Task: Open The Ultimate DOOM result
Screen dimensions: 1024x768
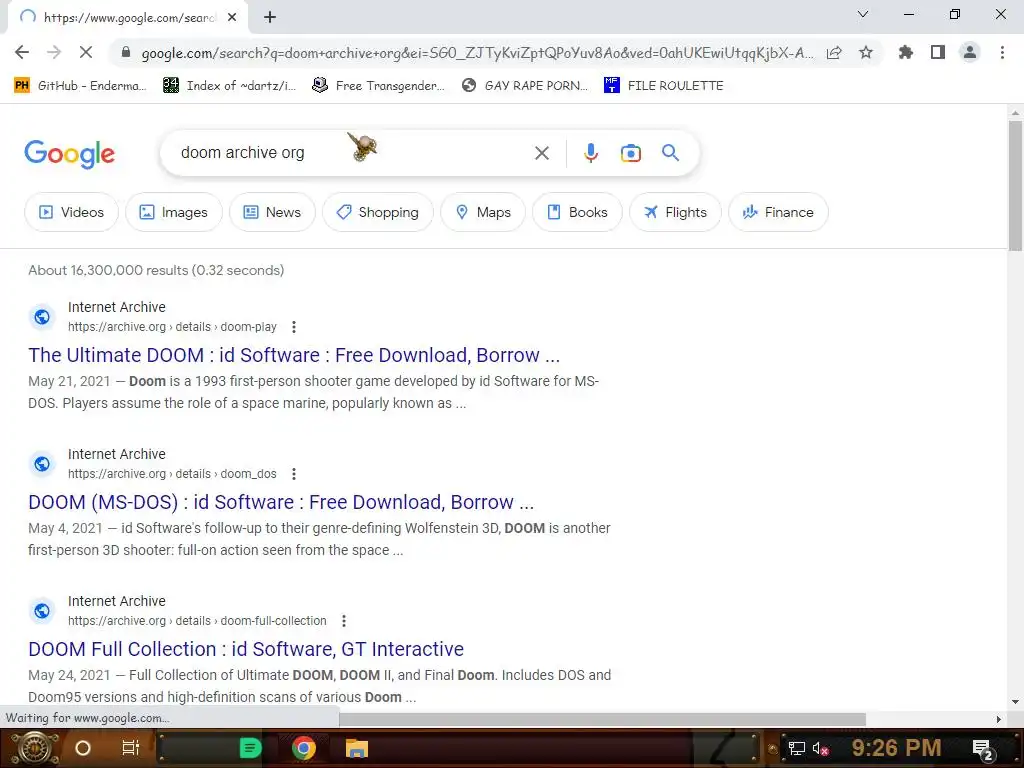Action: 294,355
